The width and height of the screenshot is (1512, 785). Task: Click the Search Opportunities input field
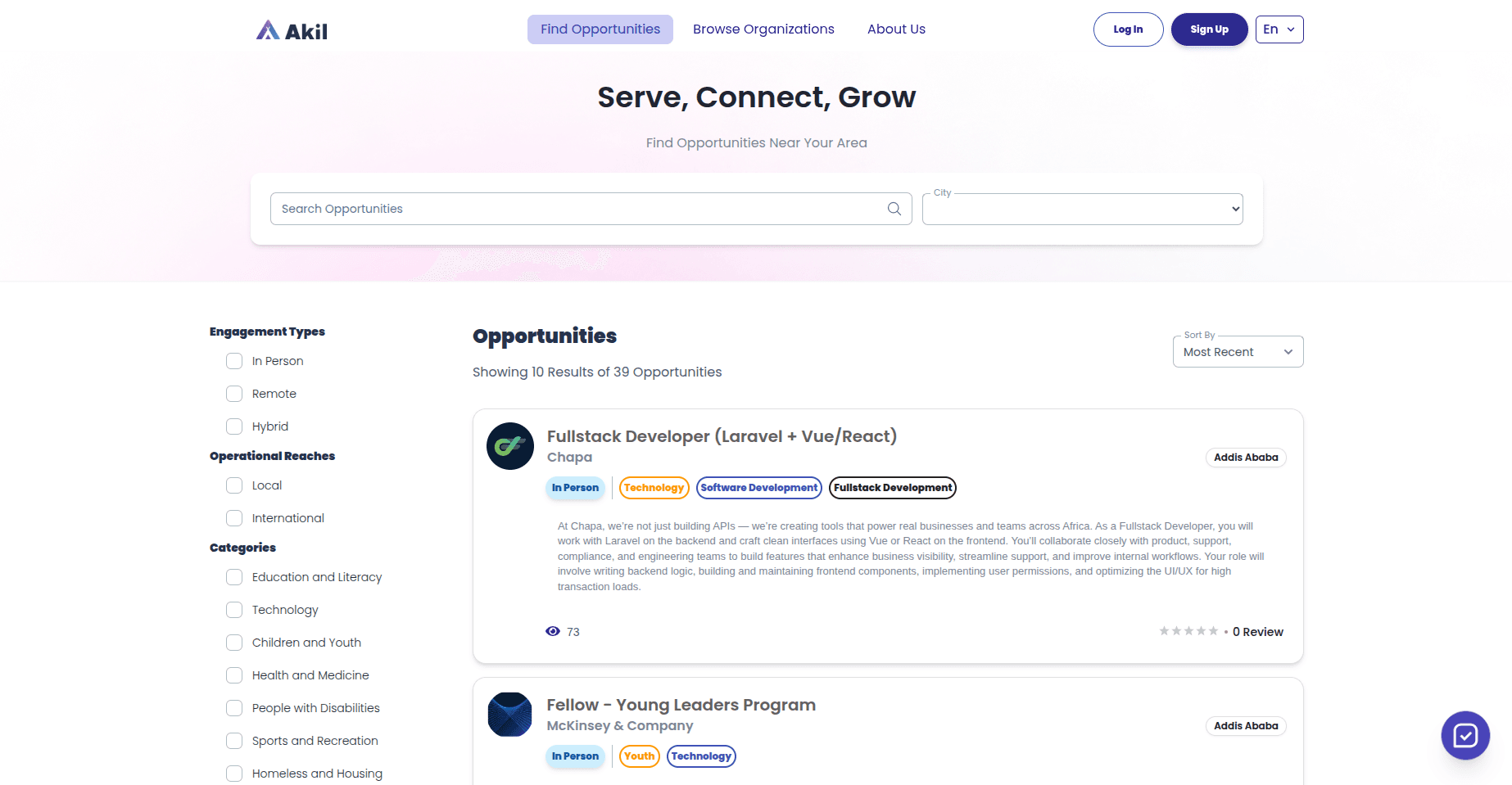pos(591,209)
